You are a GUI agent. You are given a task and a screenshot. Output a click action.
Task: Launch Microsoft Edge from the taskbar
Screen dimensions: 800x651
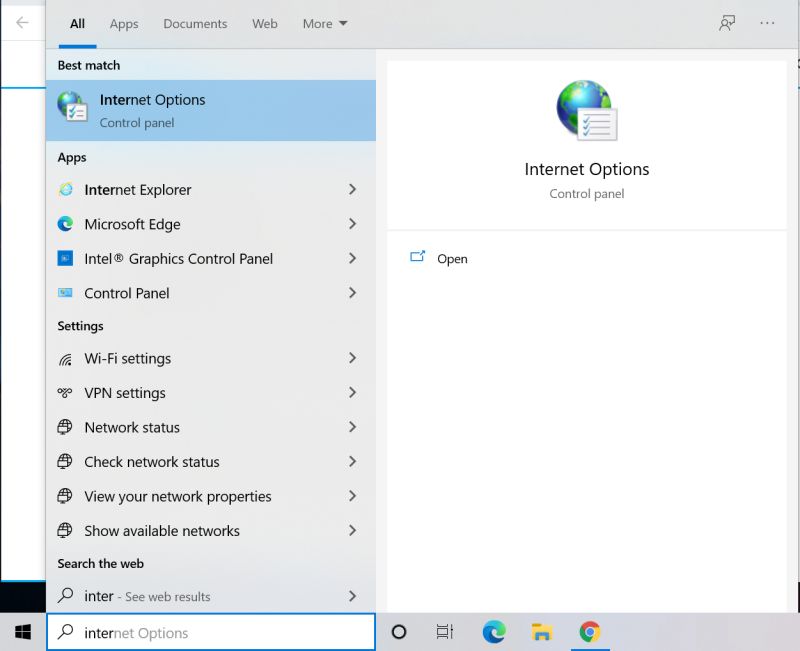(x=494, y=632)
